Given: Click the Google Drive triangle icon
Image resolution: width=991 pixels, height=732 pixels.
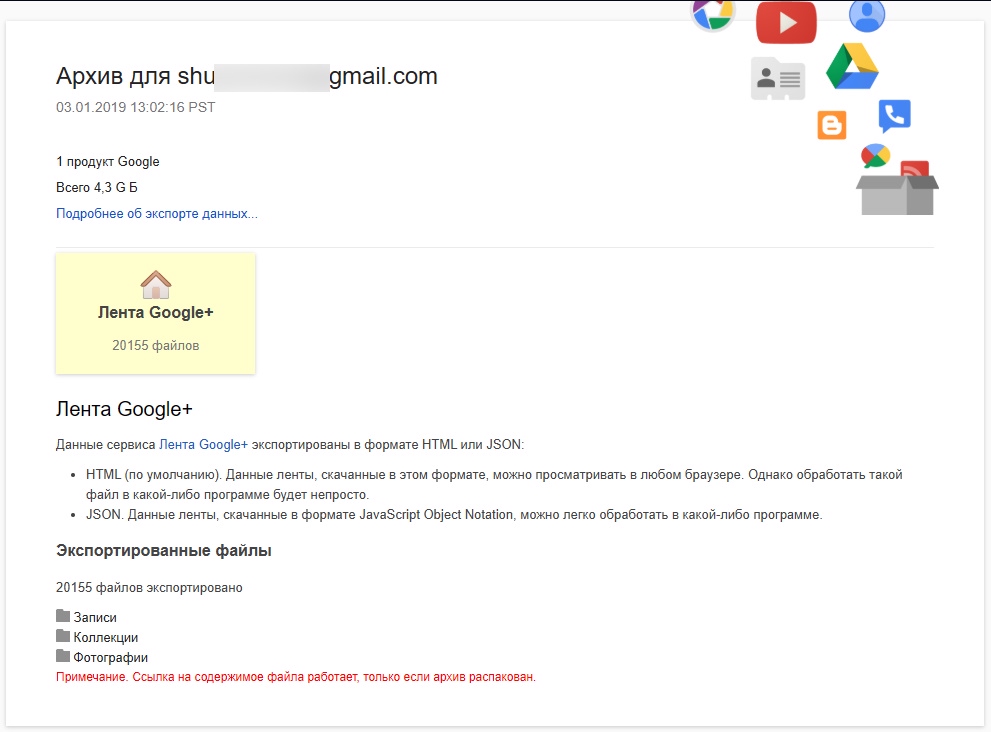Looking at the screenshot, I should (852, 69).
